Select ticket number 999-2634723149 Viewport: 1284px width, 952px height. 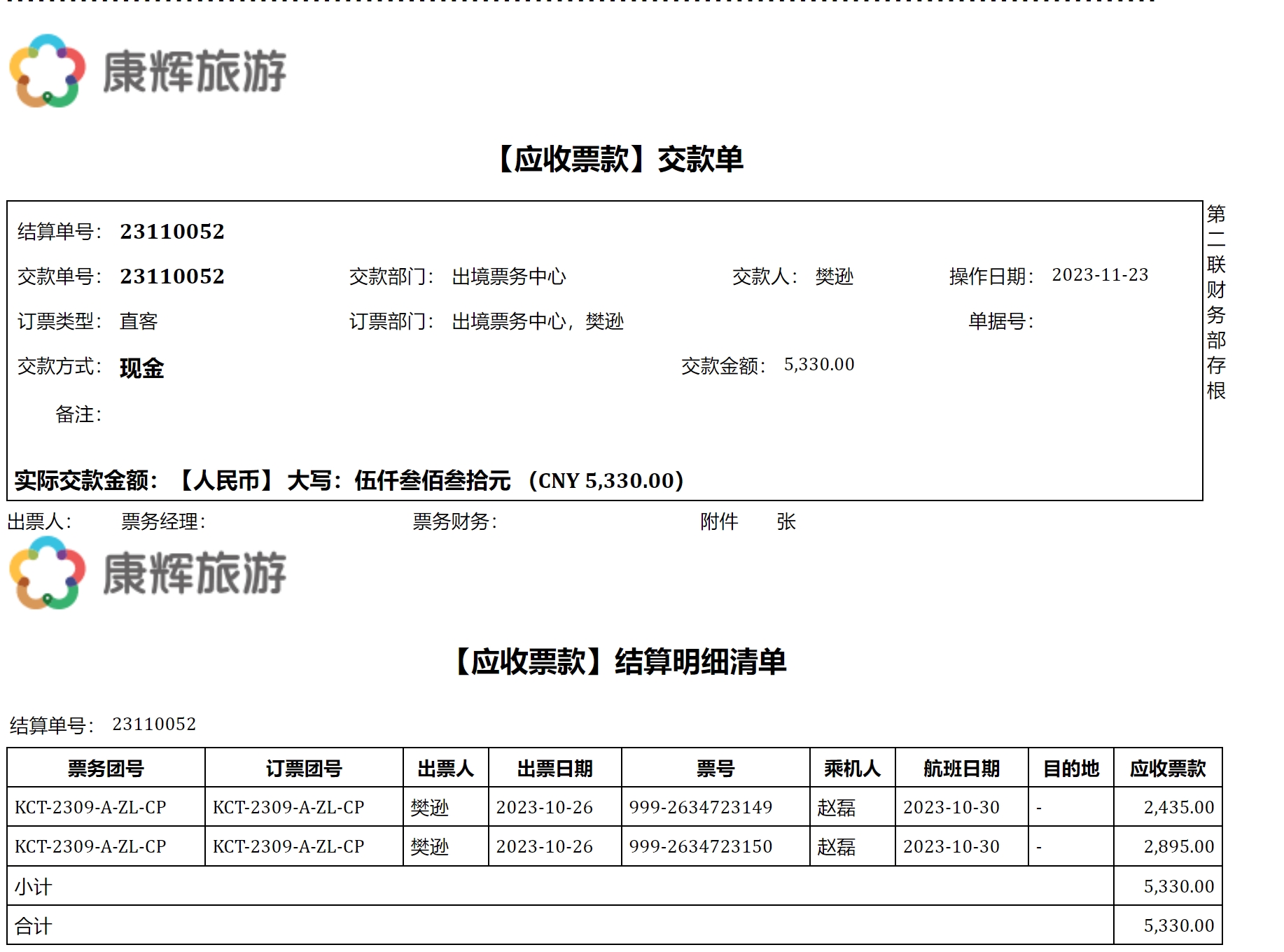point(700,807)
